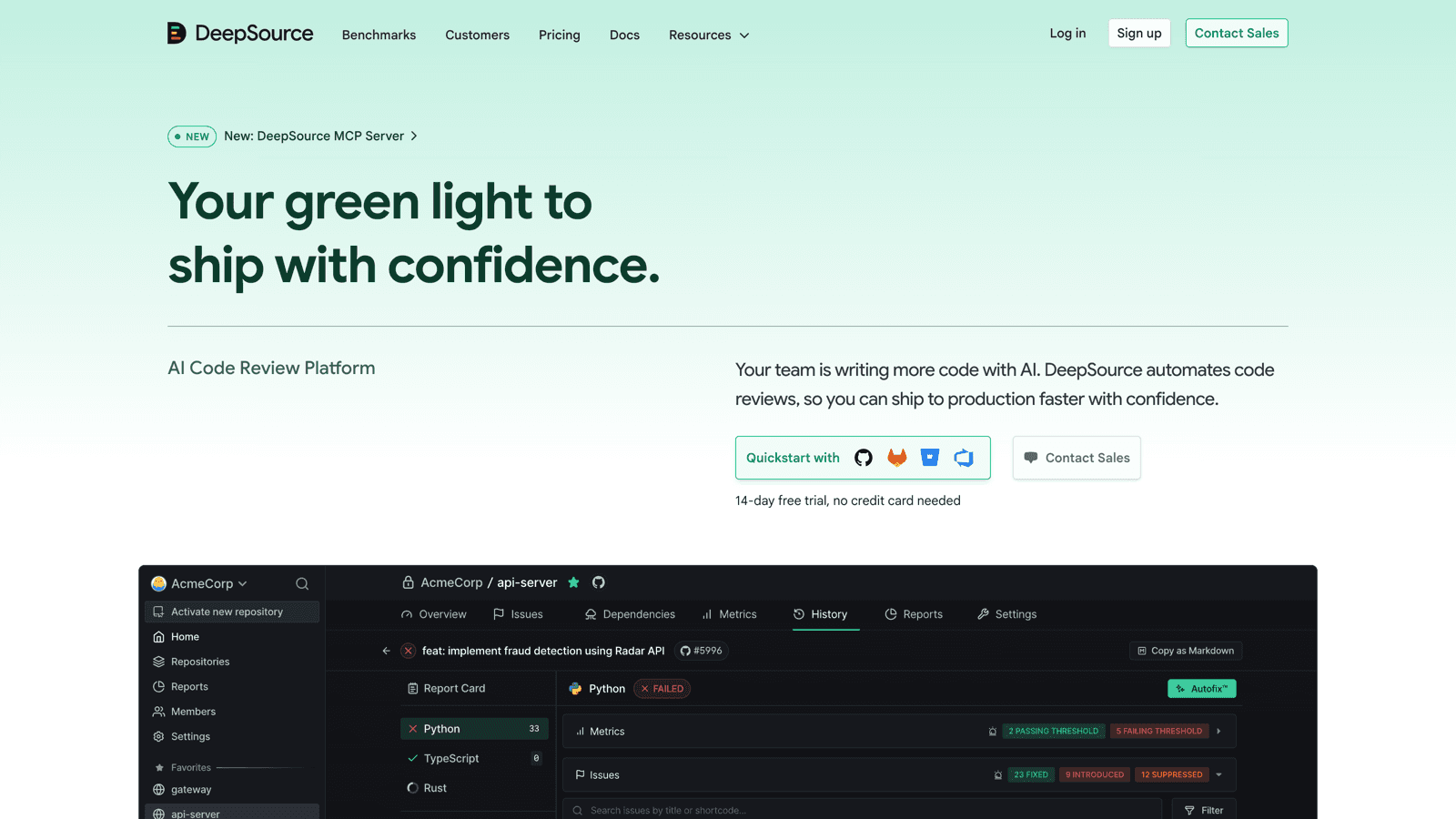1456x819 pixels.
Task: Switch to the Overview tab
Action: point(434,614)
